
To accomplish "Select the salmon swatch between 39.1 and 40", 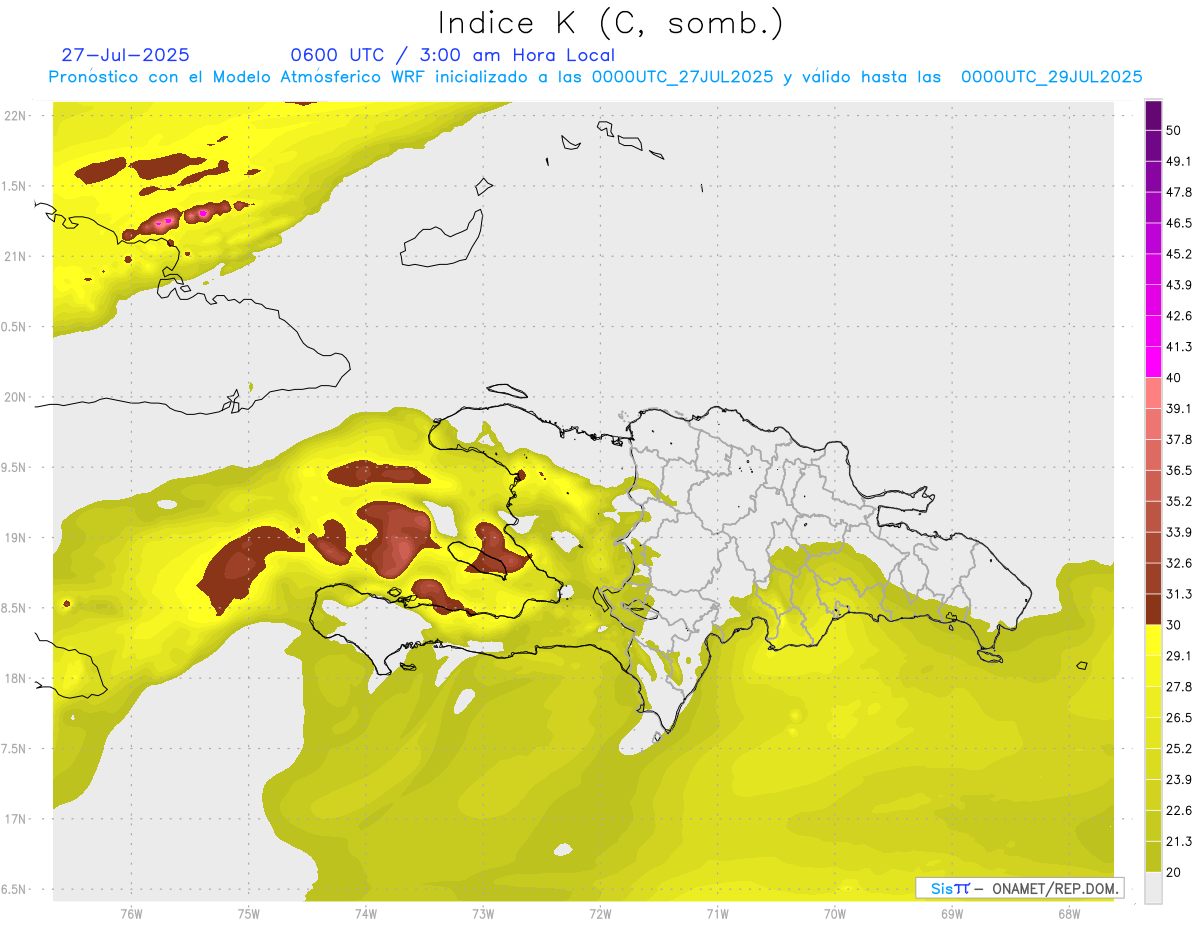I will [x=1154, y=393].
